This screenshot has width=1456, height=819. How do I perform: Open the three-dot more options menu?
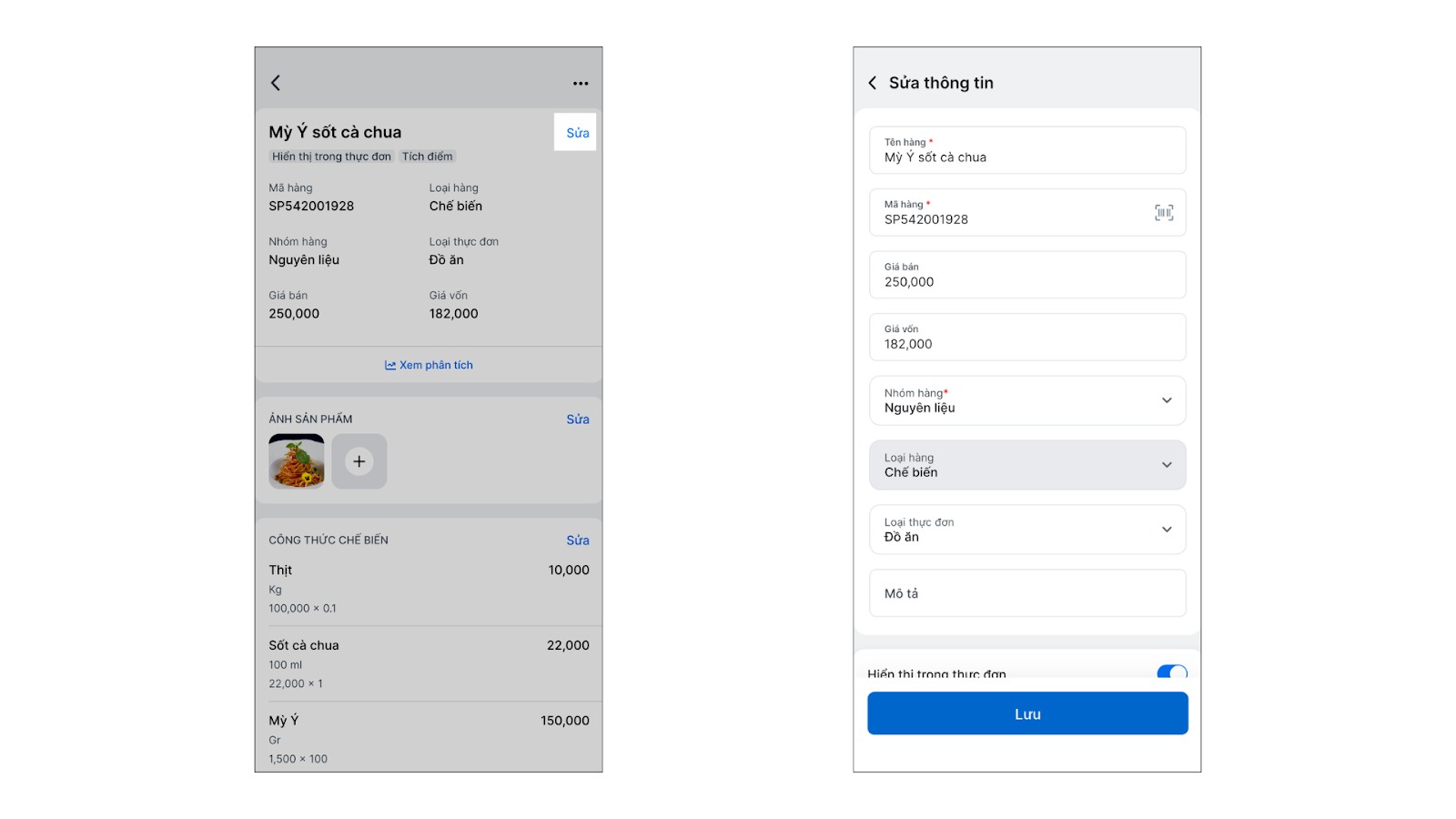click(581, 83)
